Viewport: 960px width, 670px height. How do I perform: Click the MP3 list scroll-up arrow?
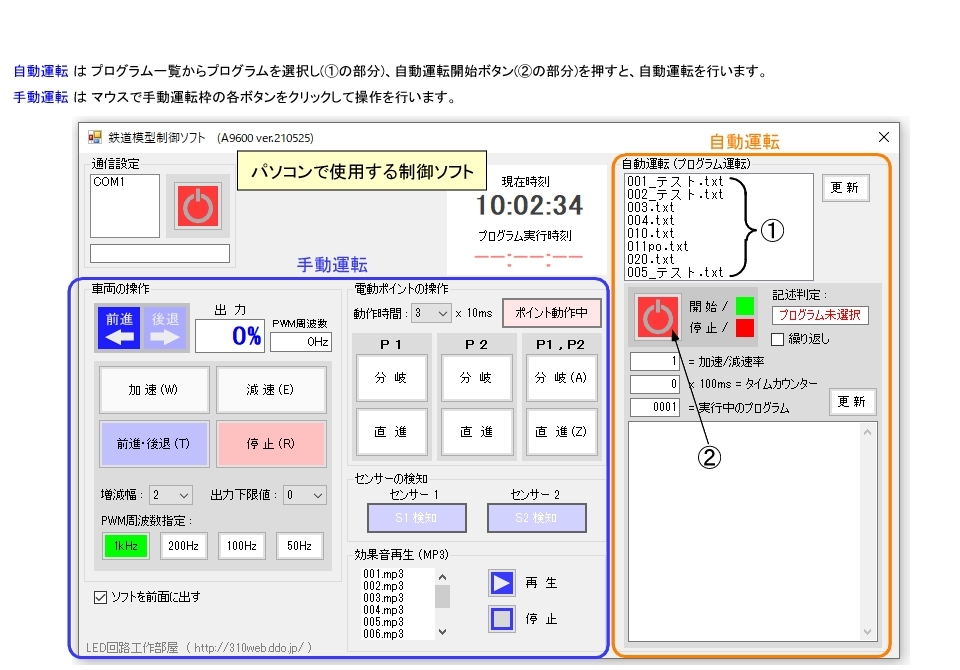point(443,577)
